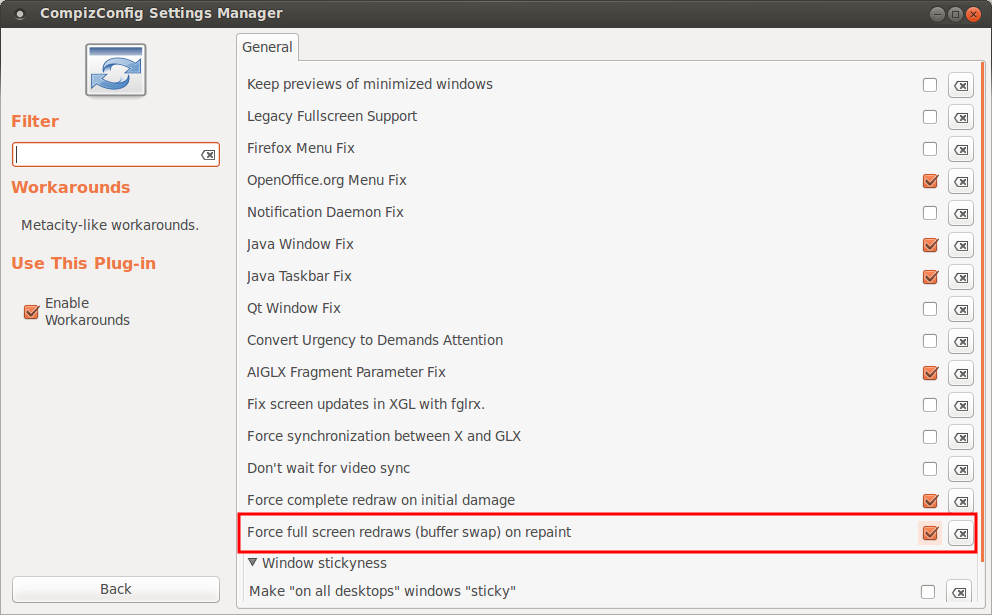Reset Keep previews of minimized windows option

tap(960, 85)
